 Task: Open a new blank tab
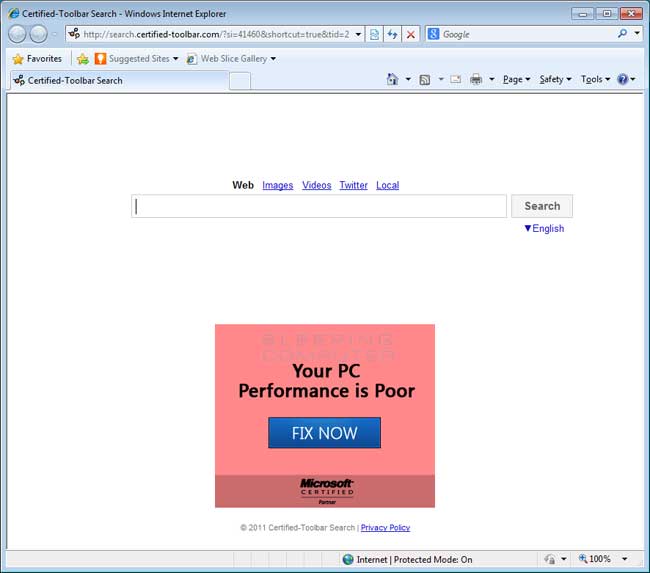(x=240, y=81)
